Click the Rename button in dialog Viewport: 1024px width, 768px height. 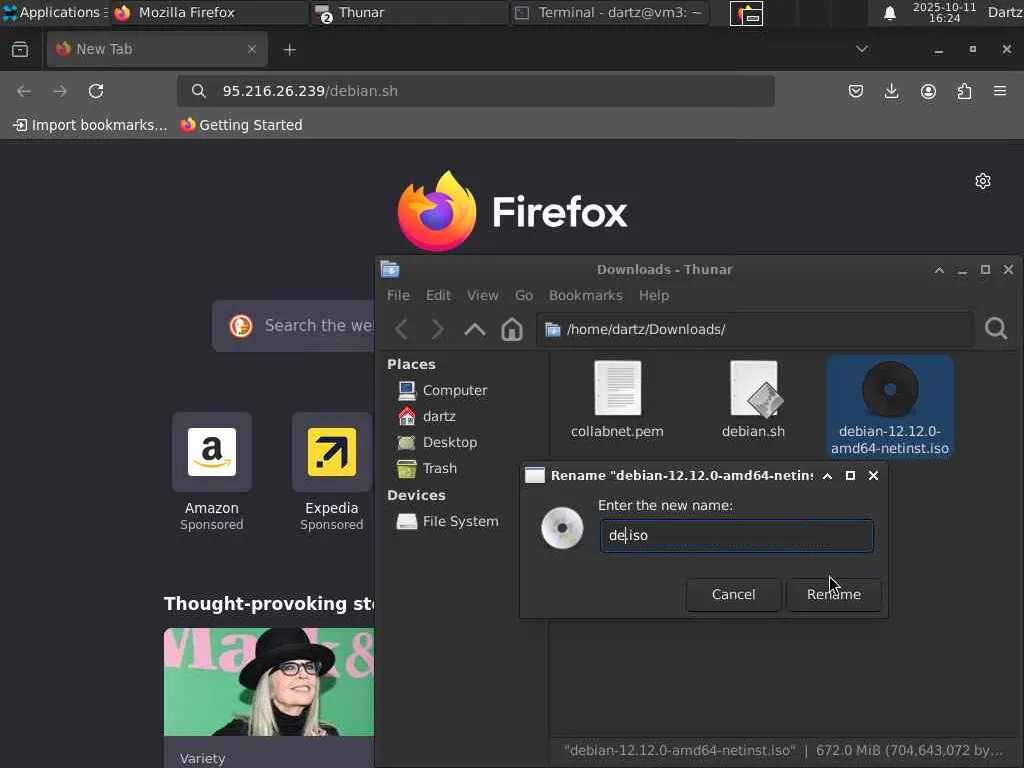[x=834, y=594]
